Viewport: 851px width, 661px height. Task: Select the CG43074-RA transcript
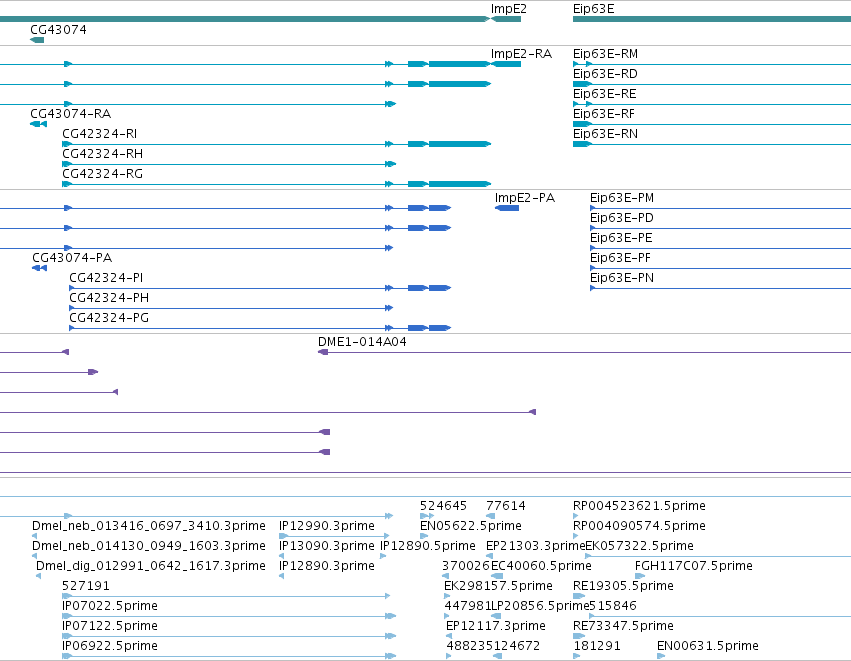pos(39,124)
